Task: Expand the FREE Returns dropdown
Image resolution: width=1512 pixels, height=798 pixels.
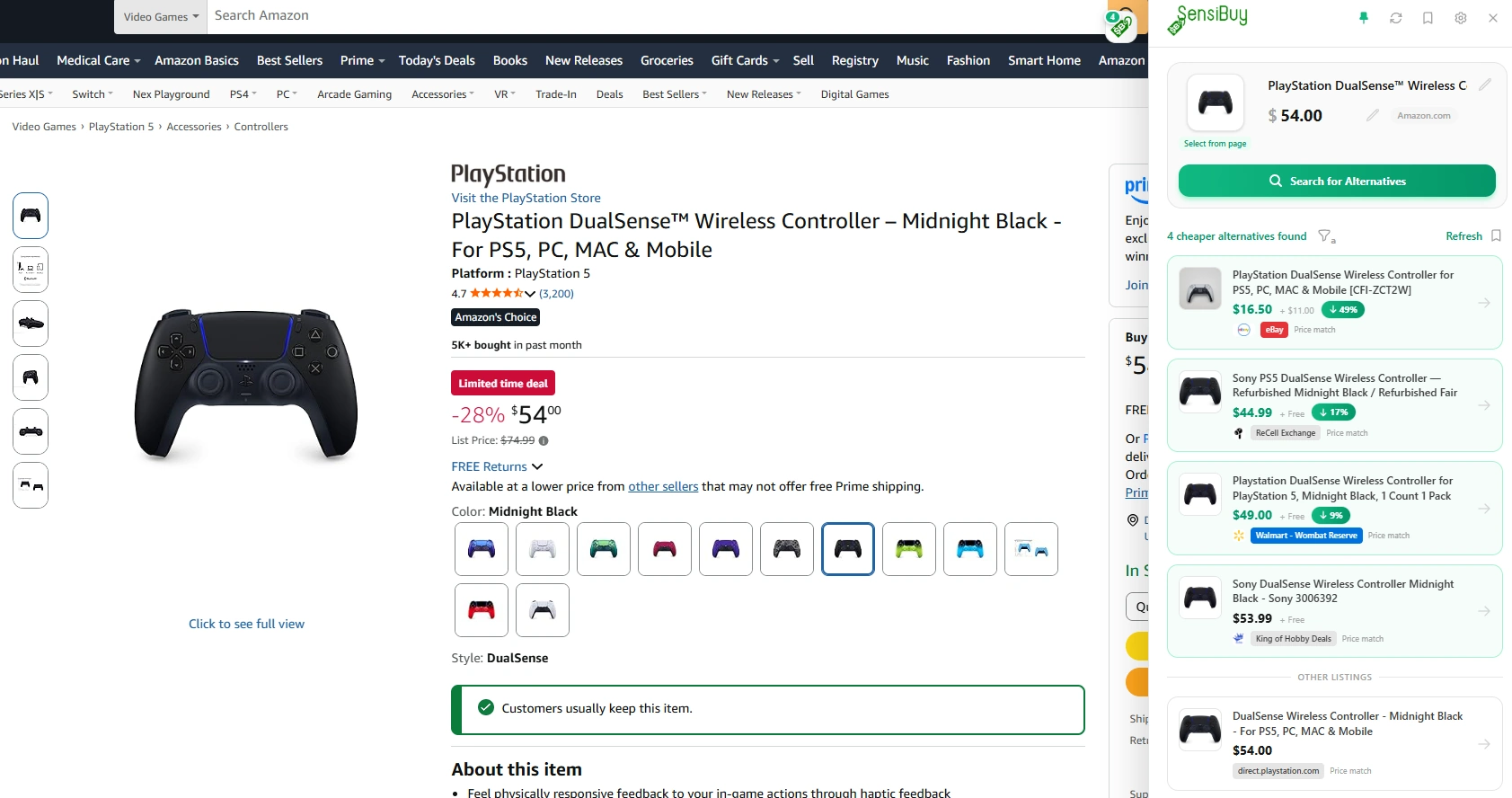Action: [x=497, y=466]
